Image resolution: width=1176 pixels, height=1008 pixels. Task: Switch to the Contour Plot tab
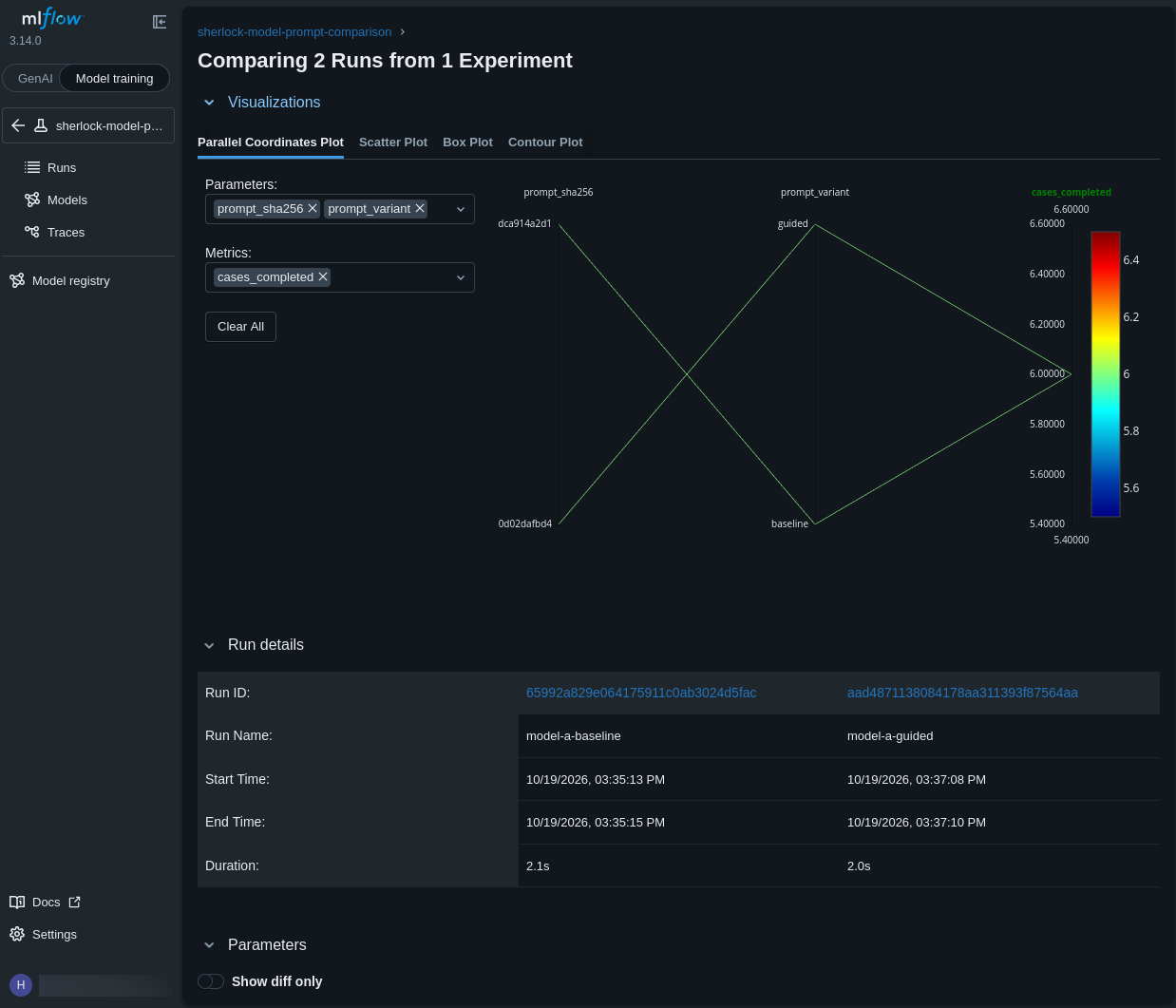545,143
